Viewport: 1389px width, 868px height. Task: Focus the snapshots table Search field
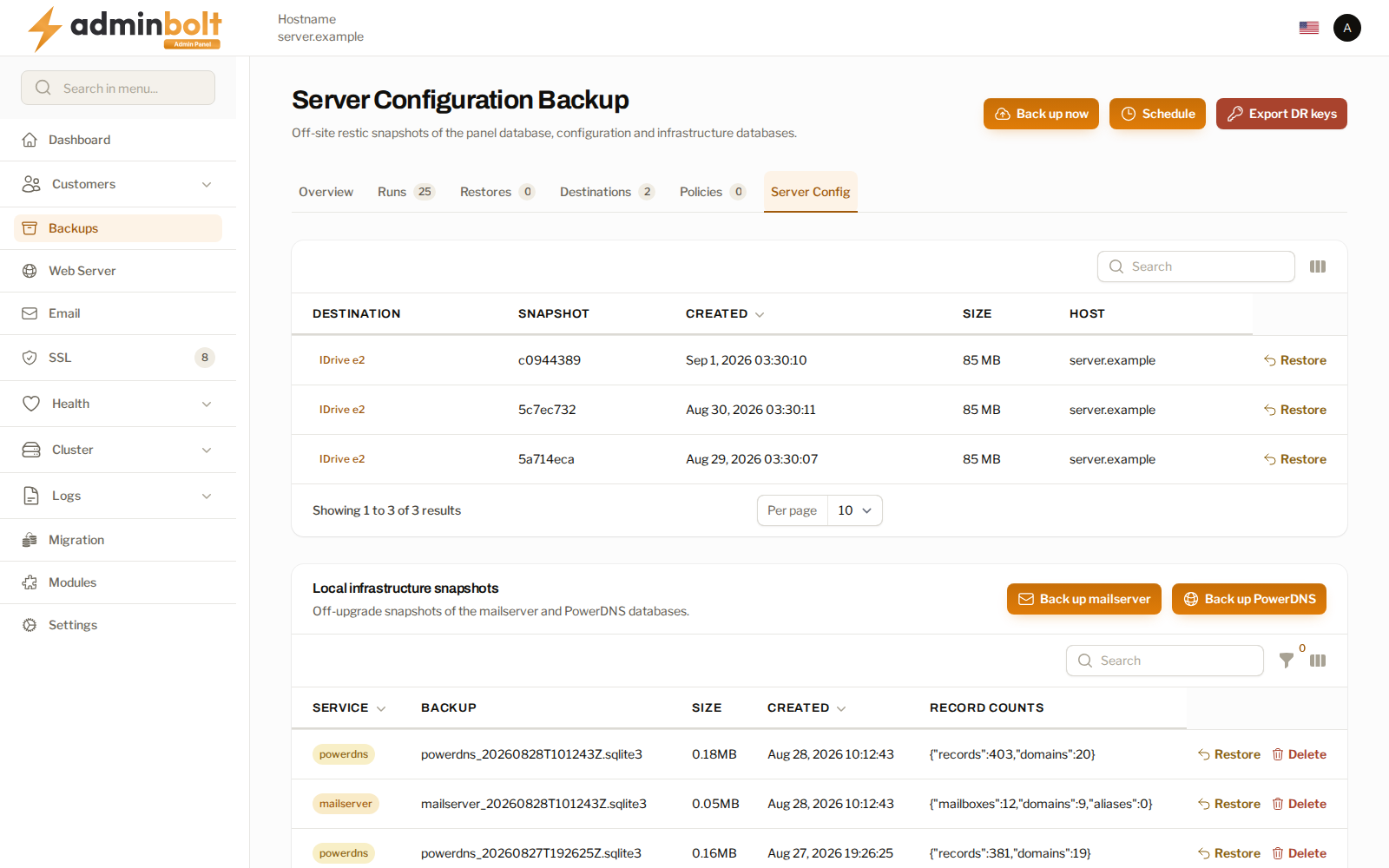point(1196,266)
